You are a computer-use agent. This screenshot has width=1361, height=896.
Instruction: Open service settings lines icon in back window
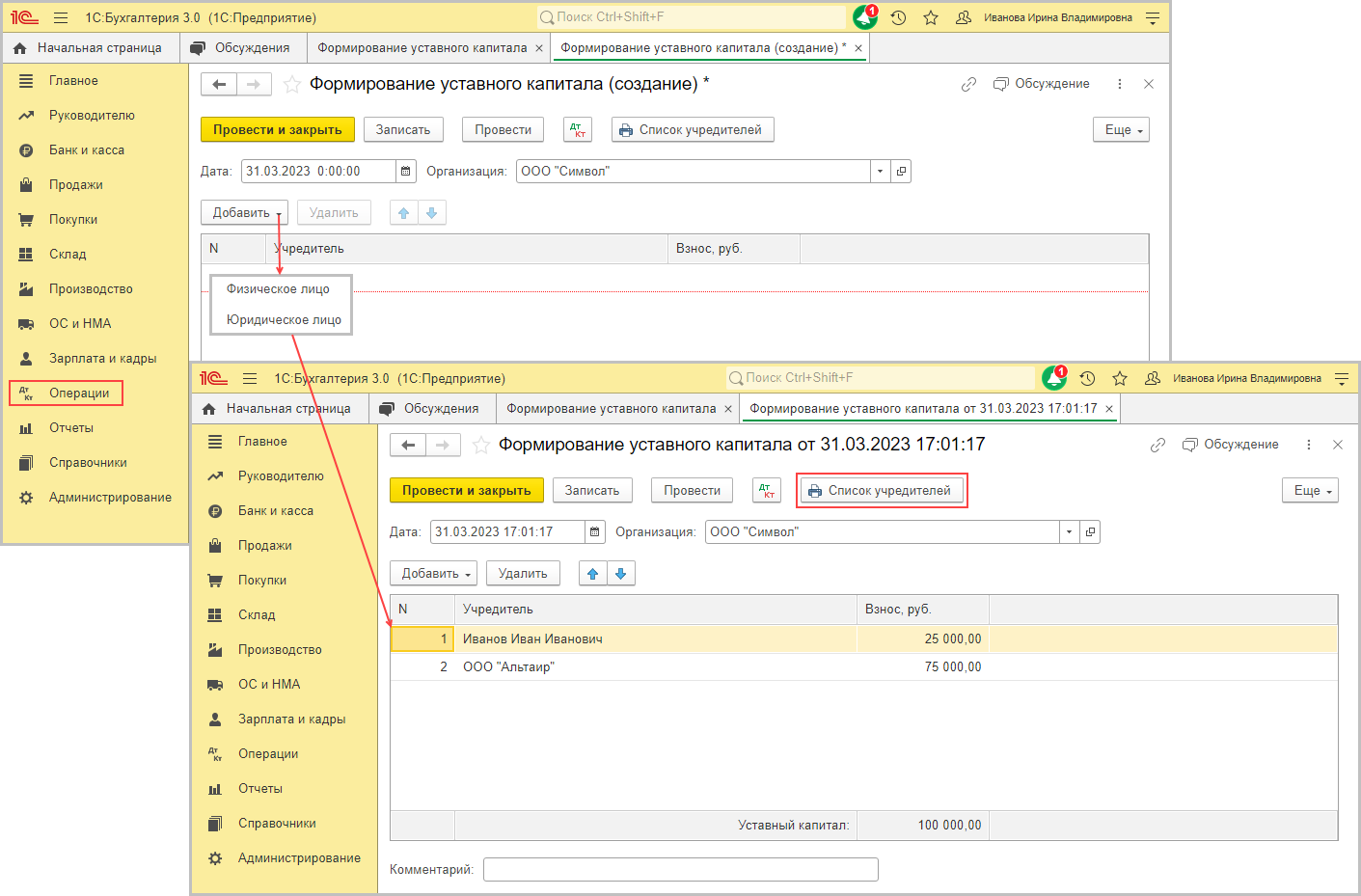tap(1153, 17)
